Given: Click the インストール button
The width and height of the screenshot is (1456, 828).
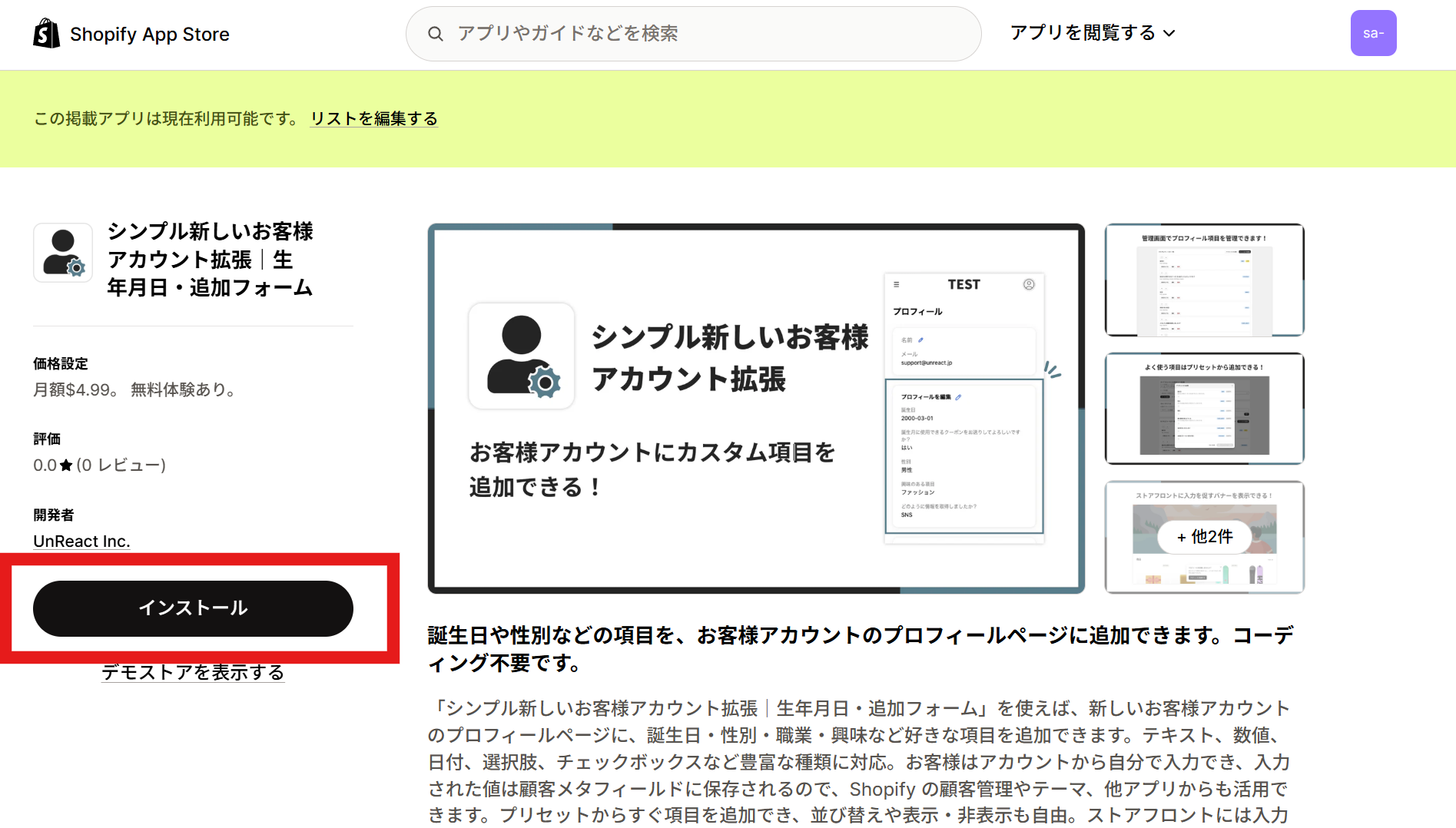Looking at the screenshot, I should [x=193, y=608].
